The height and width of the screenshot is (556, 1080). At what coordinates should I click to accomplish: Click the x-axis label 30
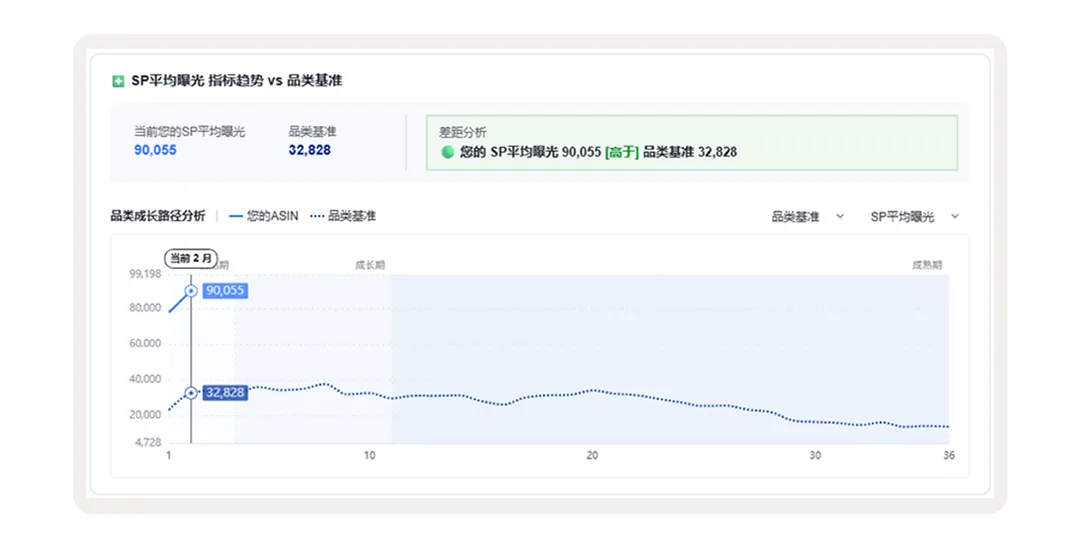coord(816,455)
